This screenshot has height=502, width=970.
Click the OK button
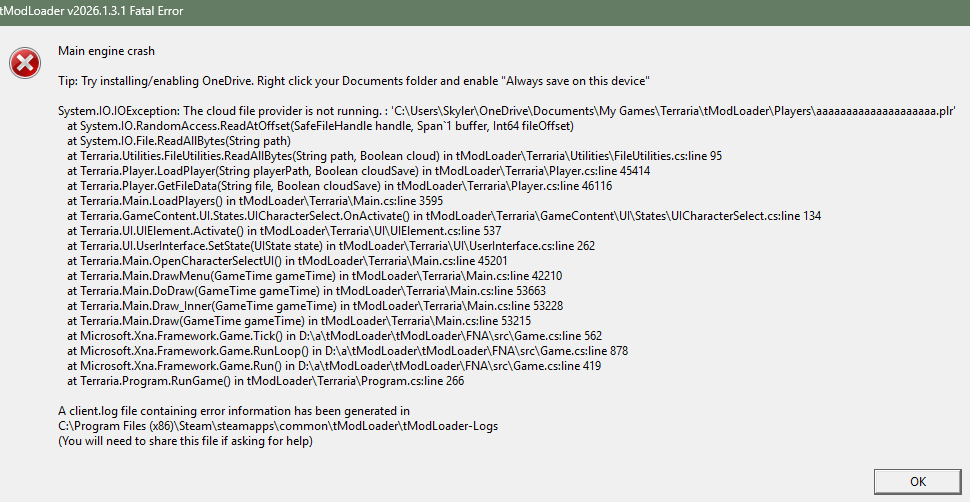click(917, 482)
